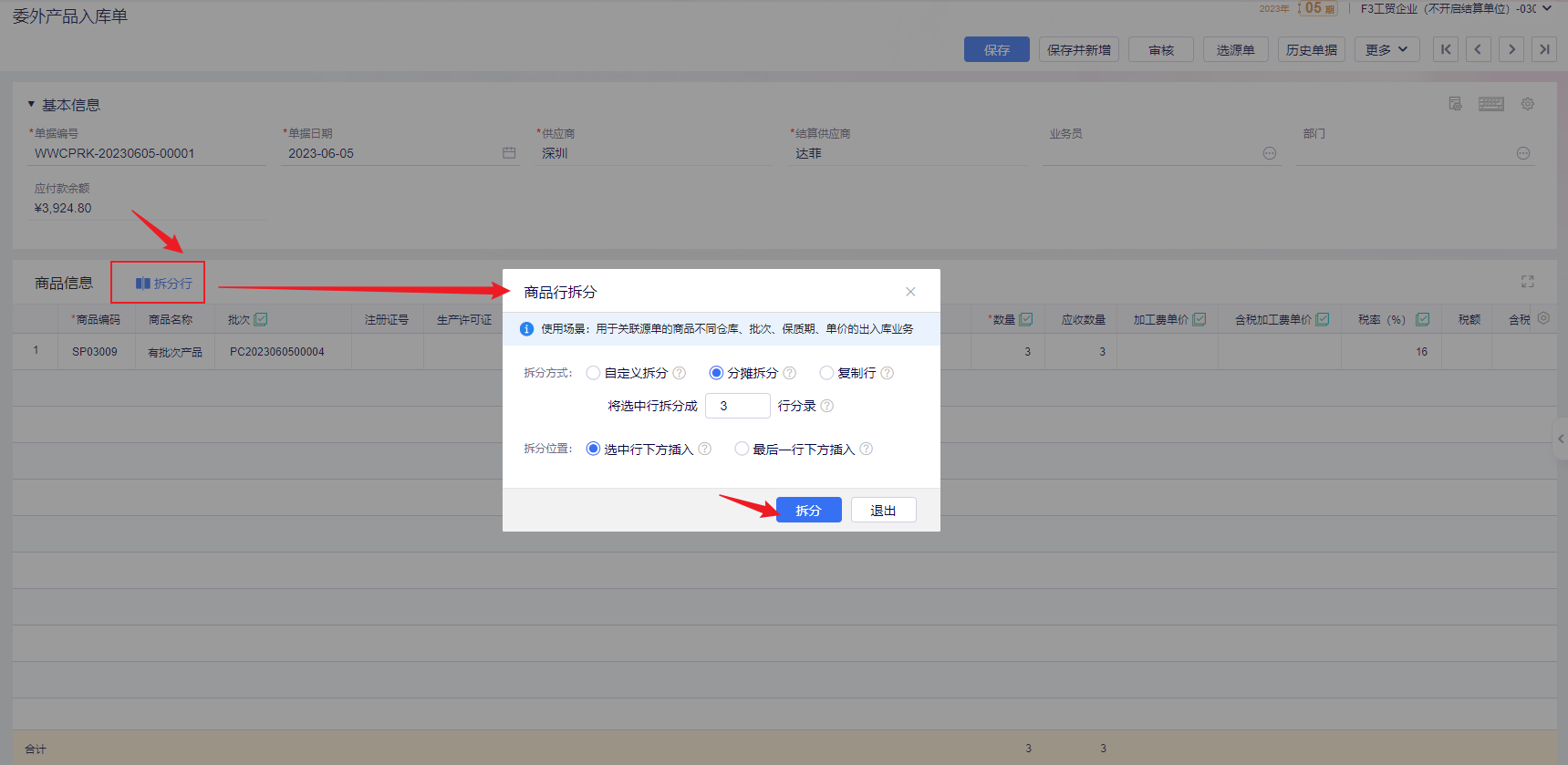
Task: Show help for 自定义拆分 option
Action: [x=680, y=373]
